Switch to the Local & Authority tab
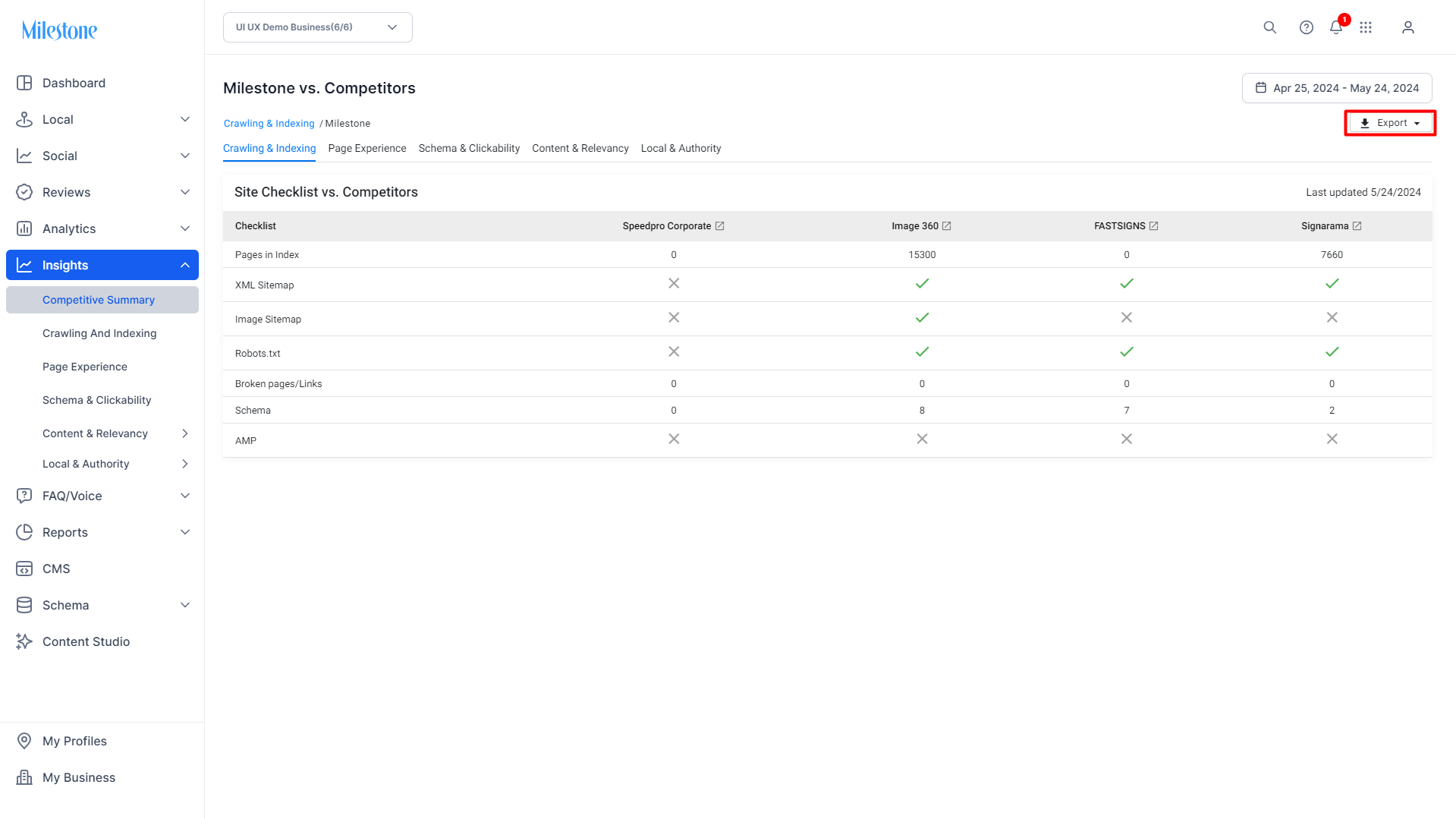Viewport: 1456px width, 819px height. (x=681, y=149)
